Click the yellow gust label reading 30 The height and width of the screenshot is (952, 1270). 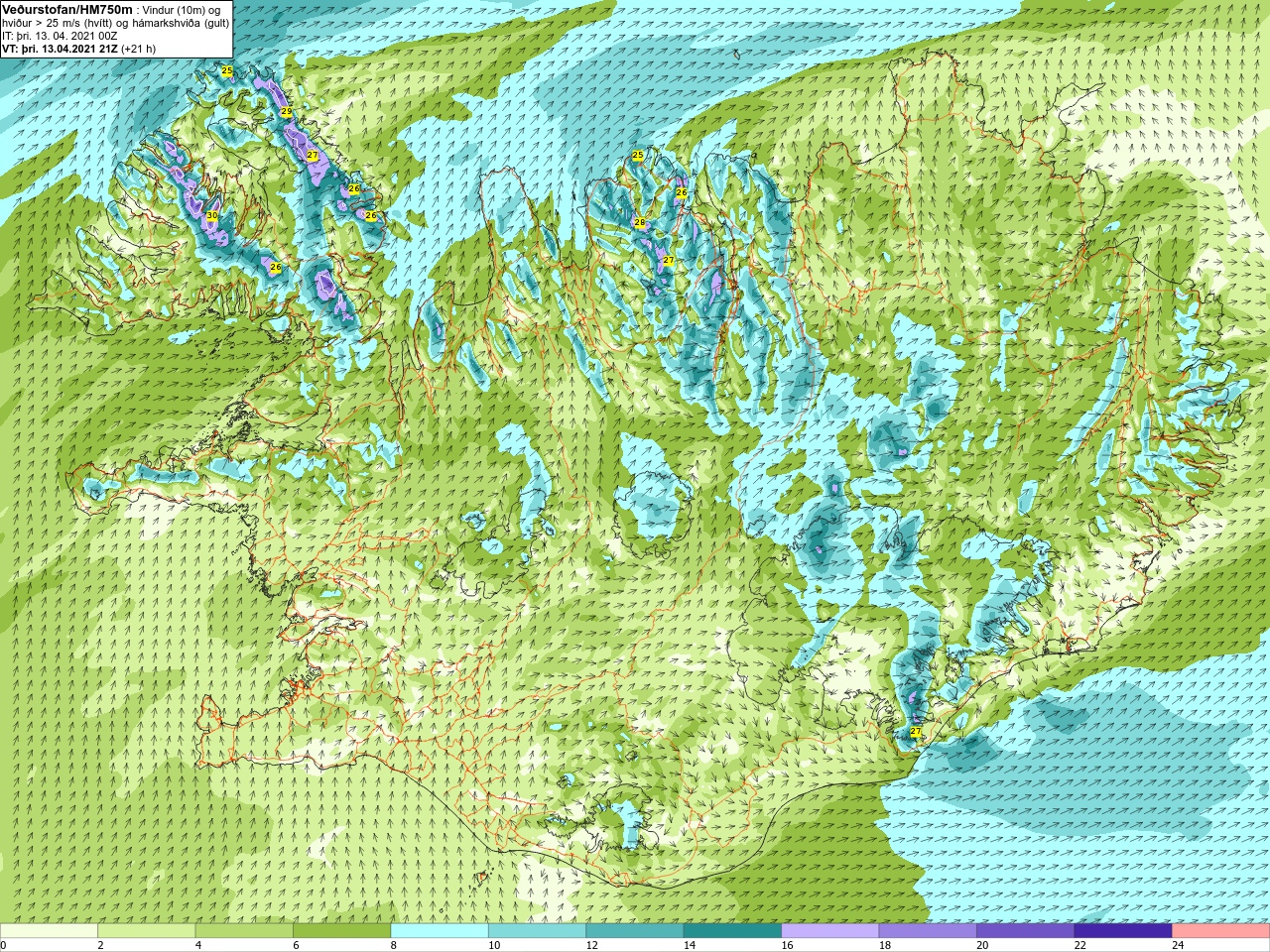[211, 215]
